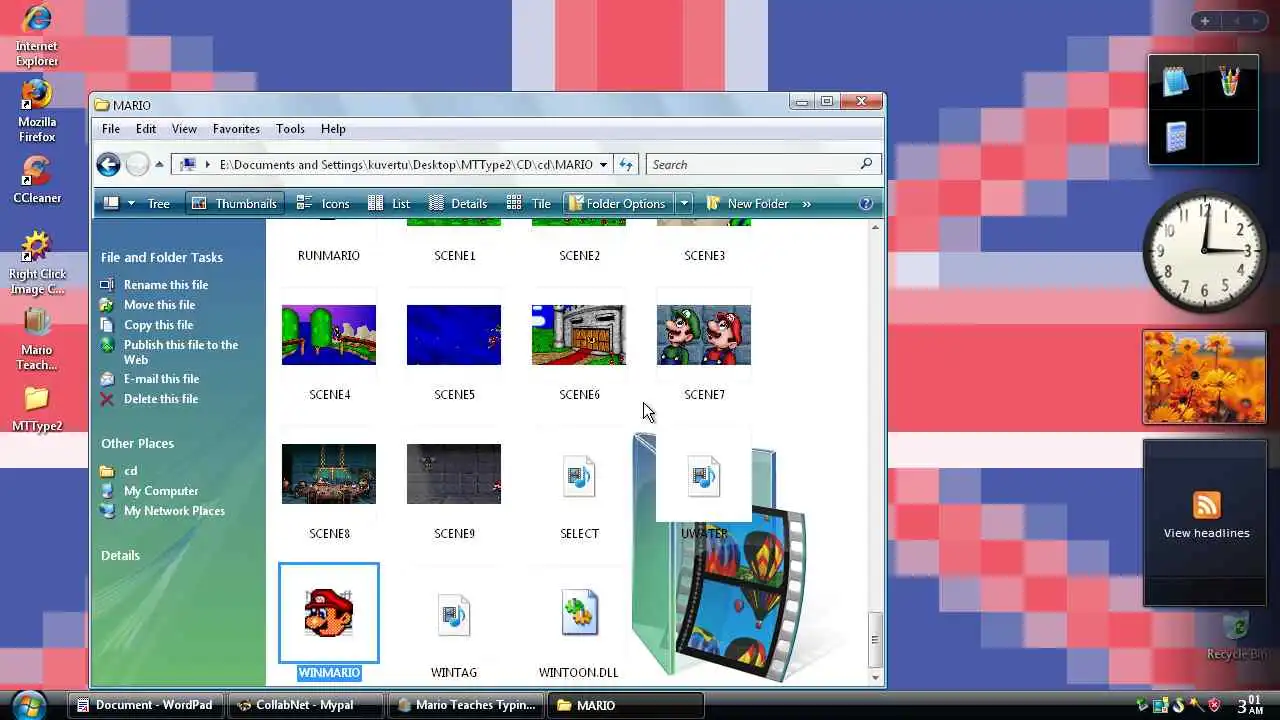This screenshot has width=1280, height=720.
Task: Switch to Document - WordPad taskbar button
Action: 145,705
